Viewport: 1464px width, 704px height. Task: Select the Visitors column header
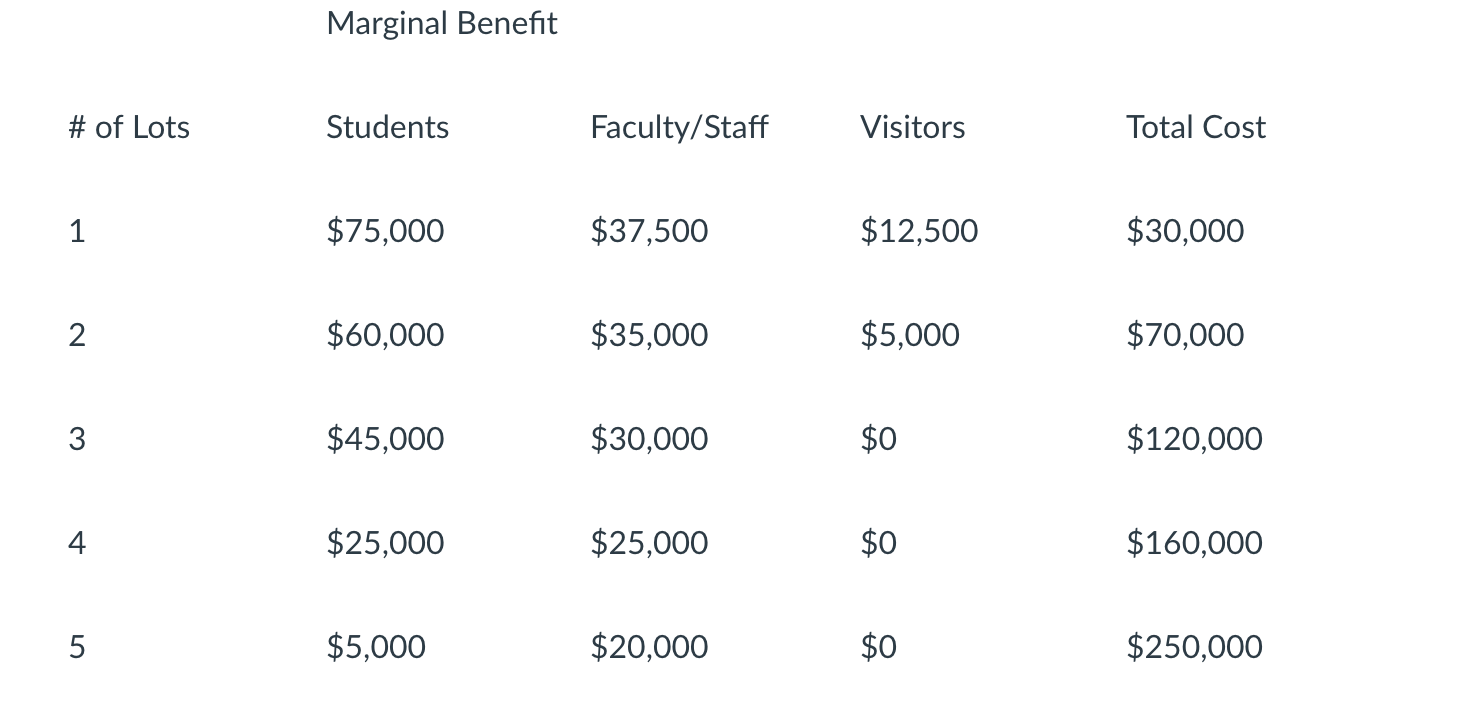[912, 127]
